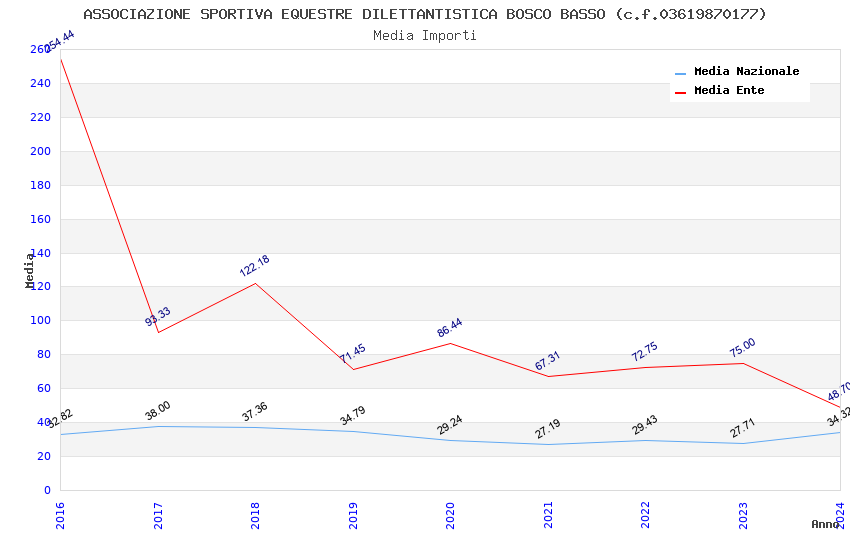Viewport: 850px width, 550px height.
Task: Select the 27.19 national average label
Action: [548, 429]
